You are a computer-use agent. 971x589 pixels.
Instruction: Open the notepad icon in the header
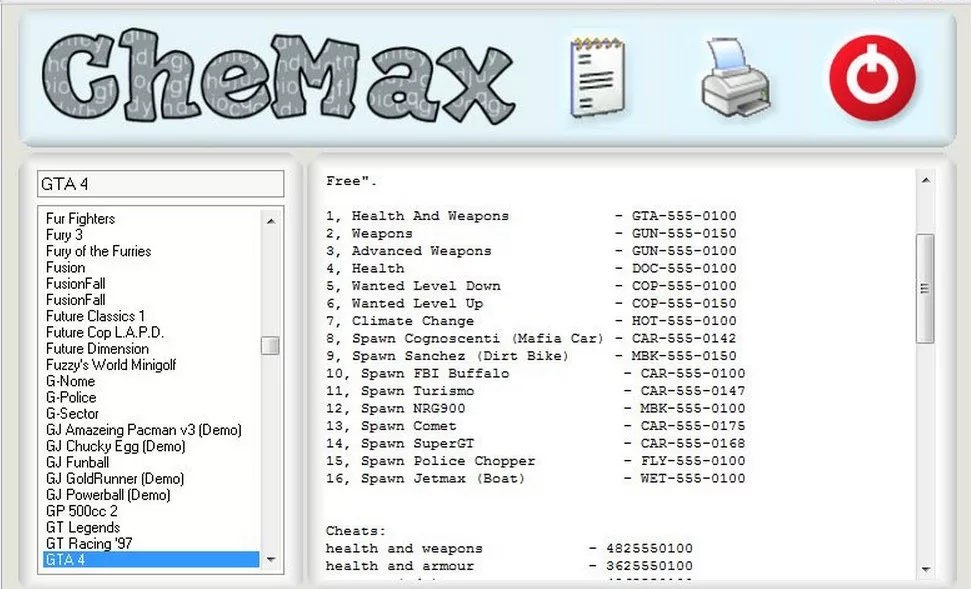pyautogui.click(x=597, y=77)
